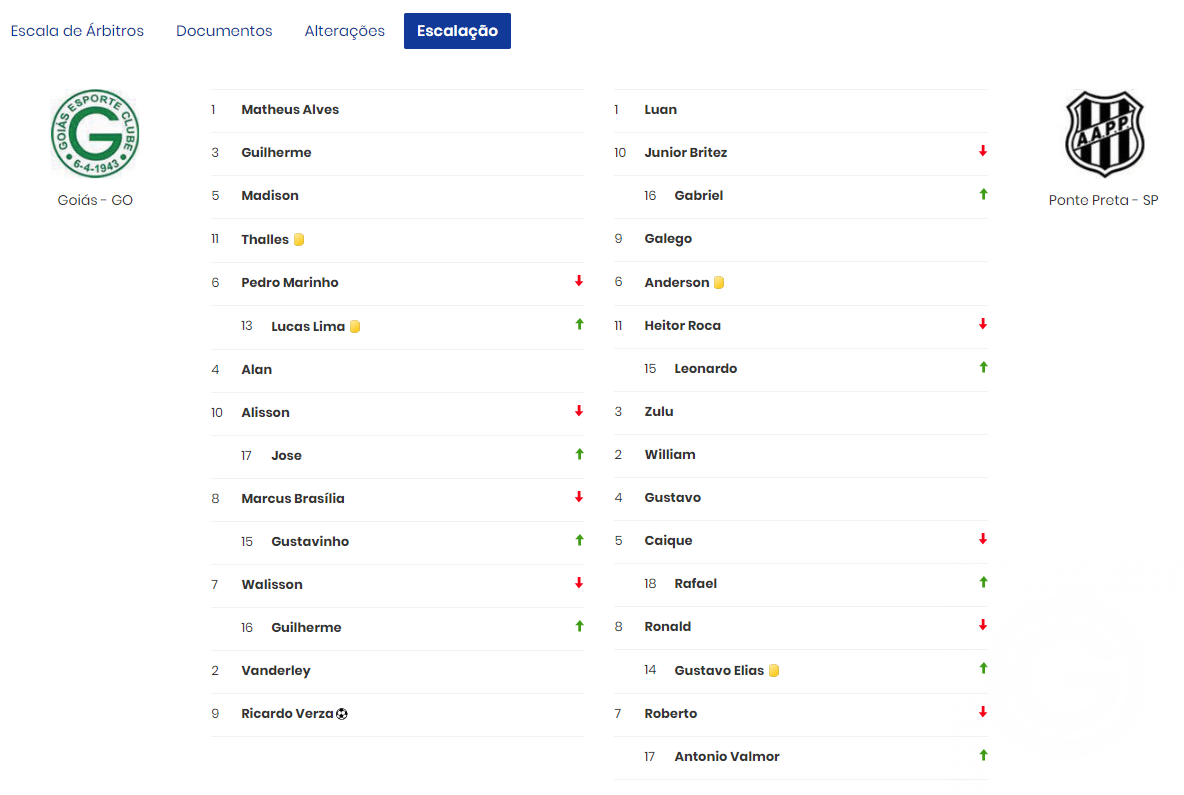Viewport: 1184px width, 795px height.
Task: Select the active Escalação tab
Action: click(458, 31)
